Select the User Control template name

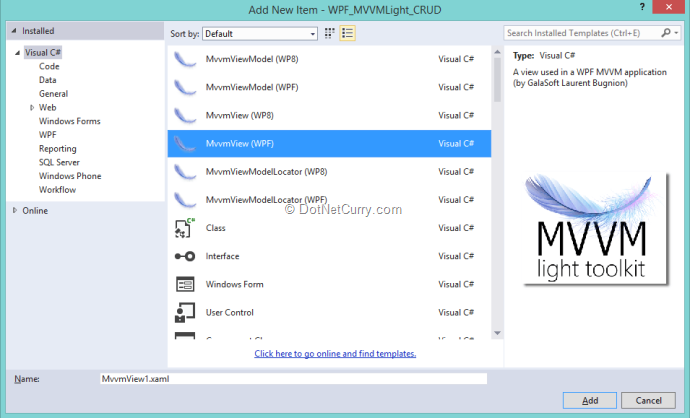coord(230,312)
